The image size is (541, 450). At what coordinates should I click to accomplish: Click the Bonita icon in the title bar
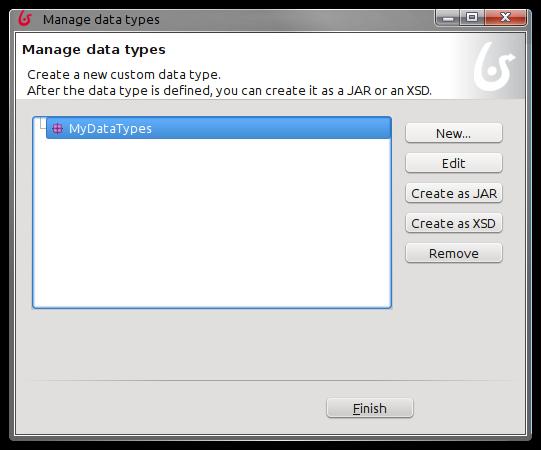point(25,19)
